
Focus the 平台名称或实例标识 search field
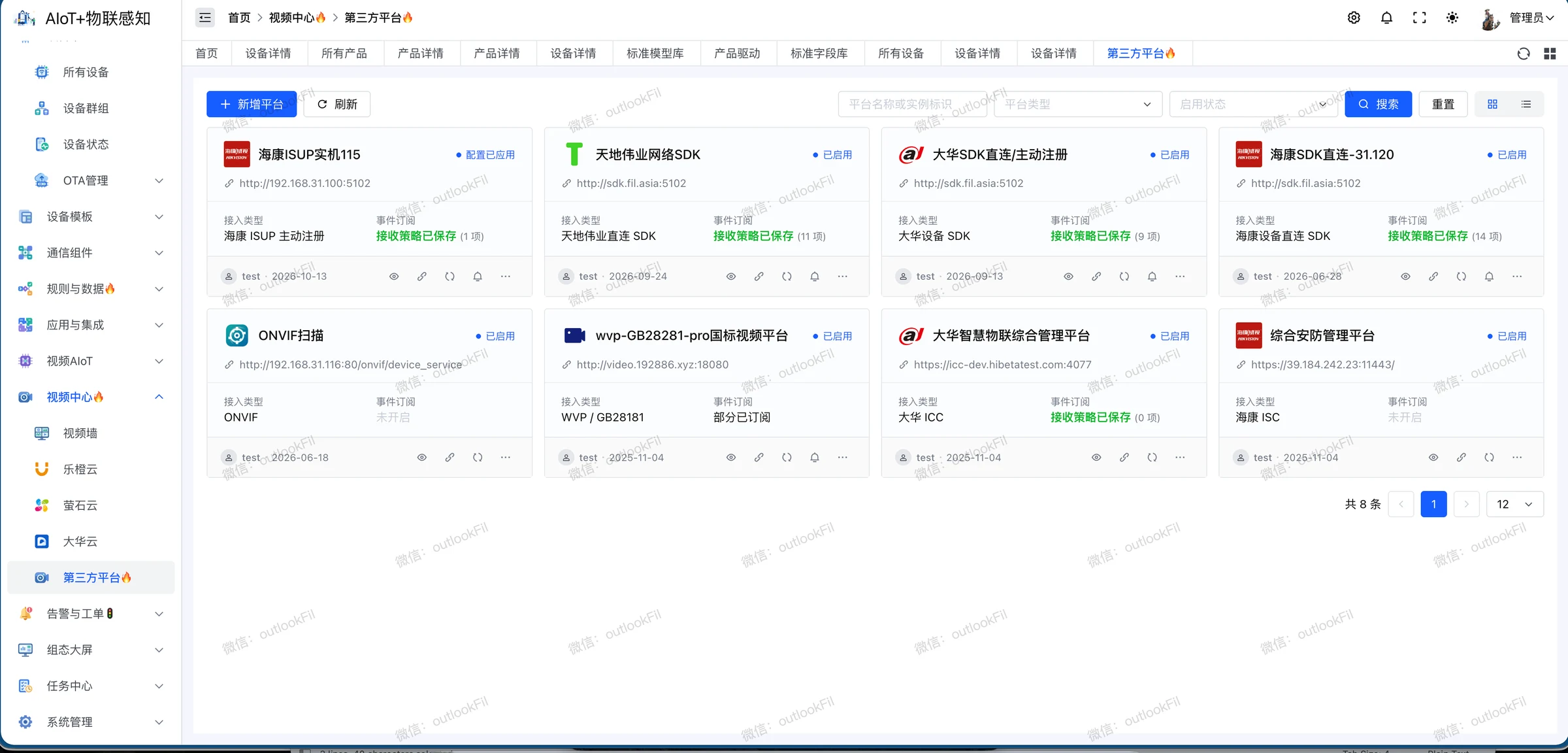pos(913,104)
